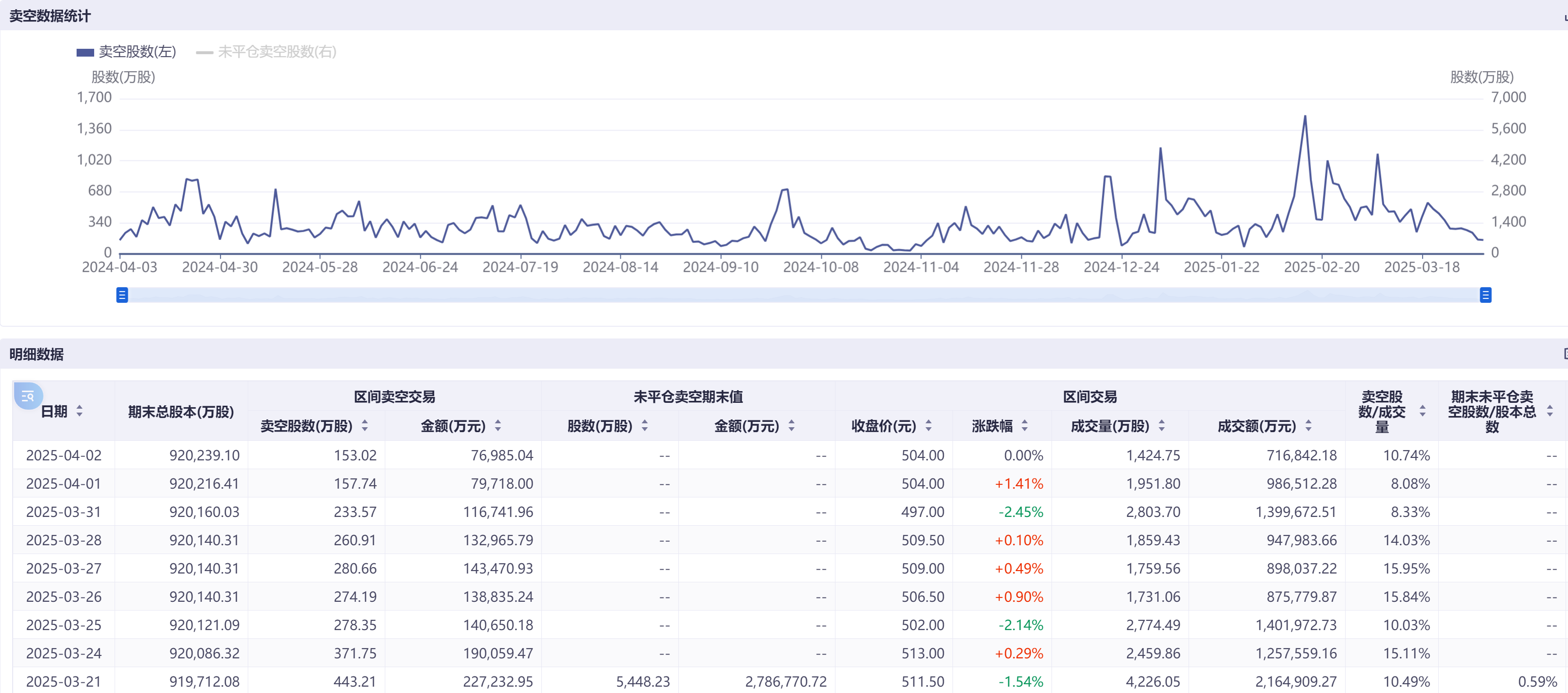Sort by 卖空股数/成交量 ratio column

tap(1423, 411)
